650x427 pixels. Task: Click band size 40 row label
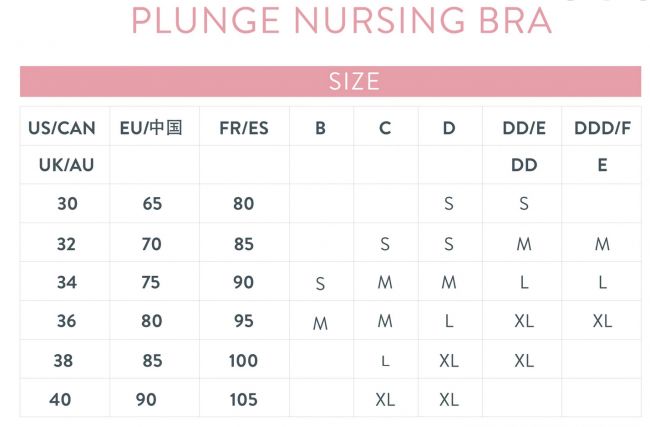pyautogui.click(x=60, y=400)
